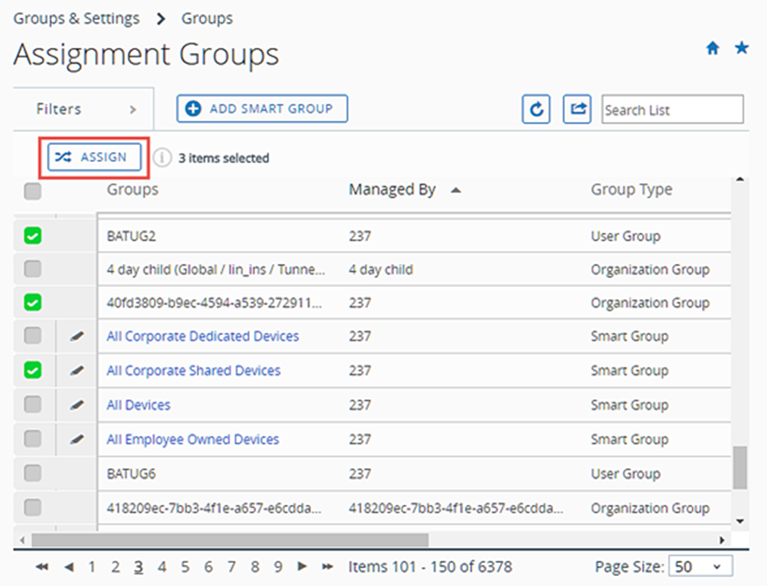Go to page 9
This screenshot has width=767, height=586.
tap(278, 567)
